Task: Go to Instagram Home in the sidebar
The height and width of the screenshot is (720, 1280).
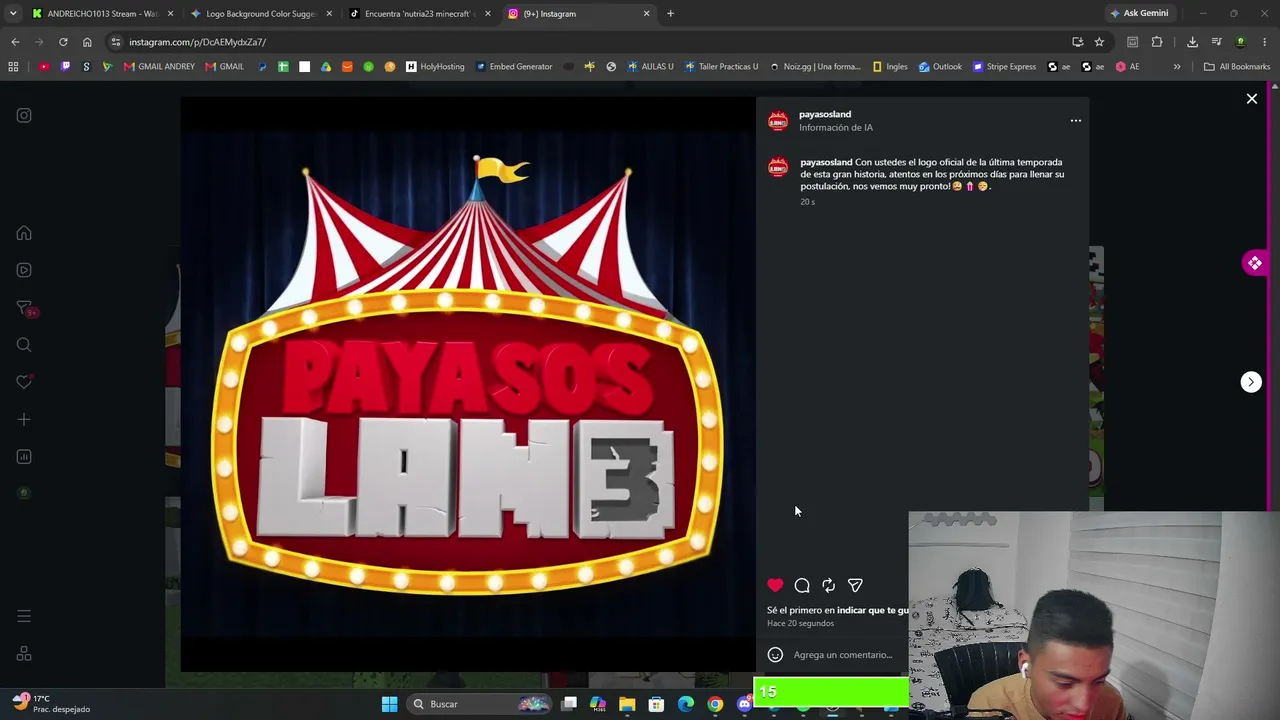Action: (x=24, y=233)
